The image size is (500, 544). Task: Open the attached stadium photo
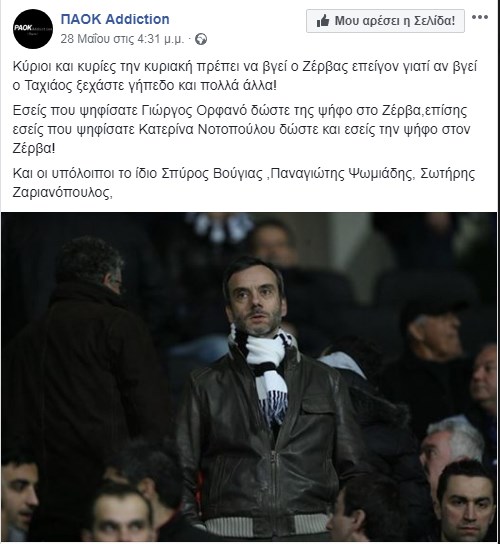coord(249,377)
